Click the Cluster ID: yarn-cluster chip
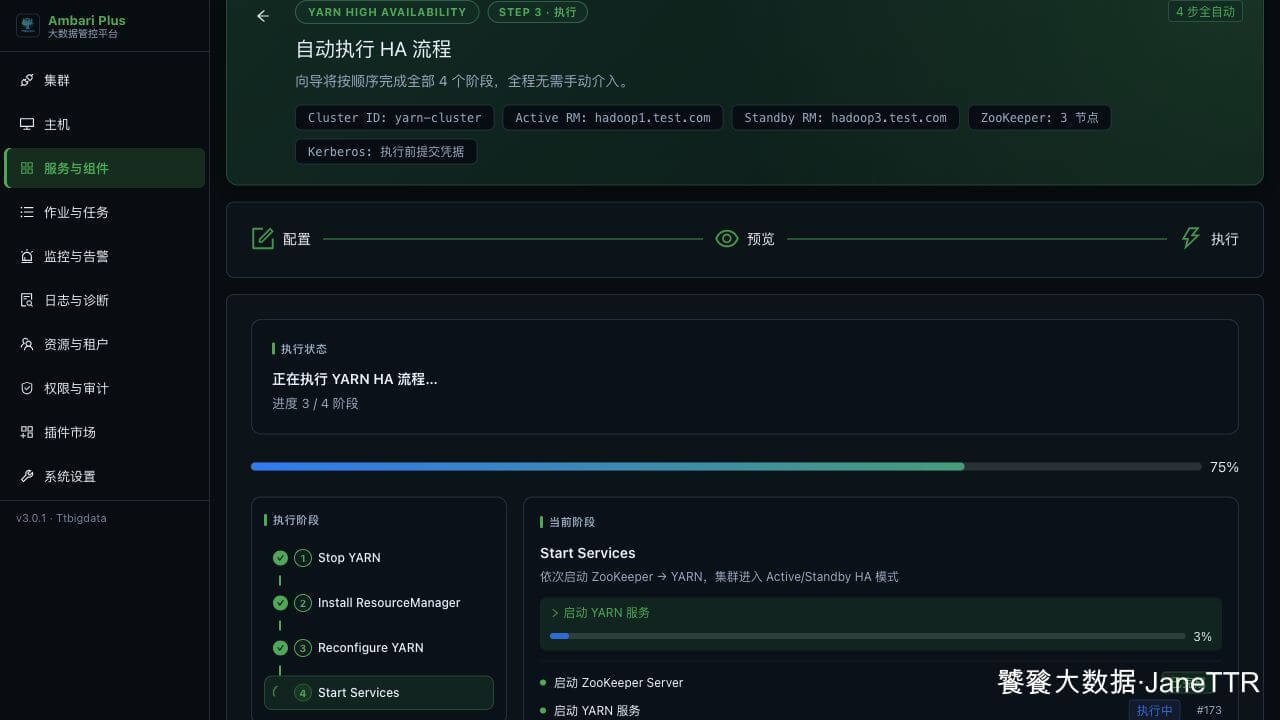Image resolution: width=1280 pixels, height=720 pixels. pos(395,118)
